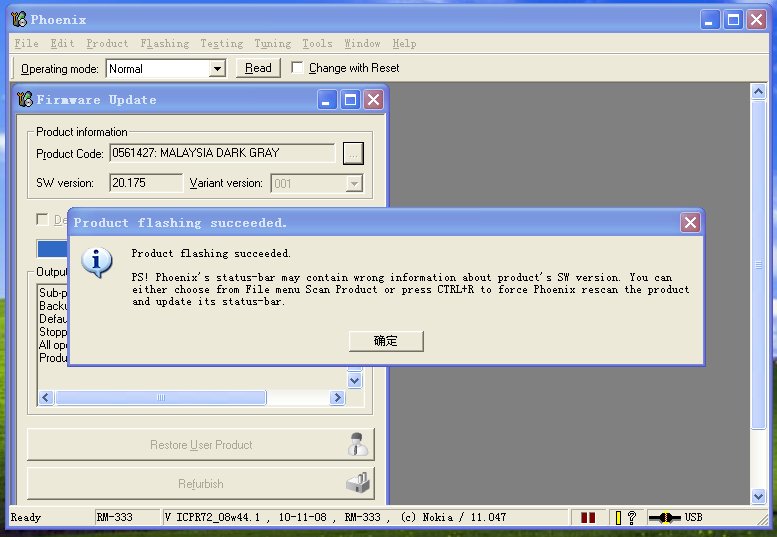Screen dimensions: 777x537
Task: Click the output scroll right arrow
Action: (x=337, y=397)
